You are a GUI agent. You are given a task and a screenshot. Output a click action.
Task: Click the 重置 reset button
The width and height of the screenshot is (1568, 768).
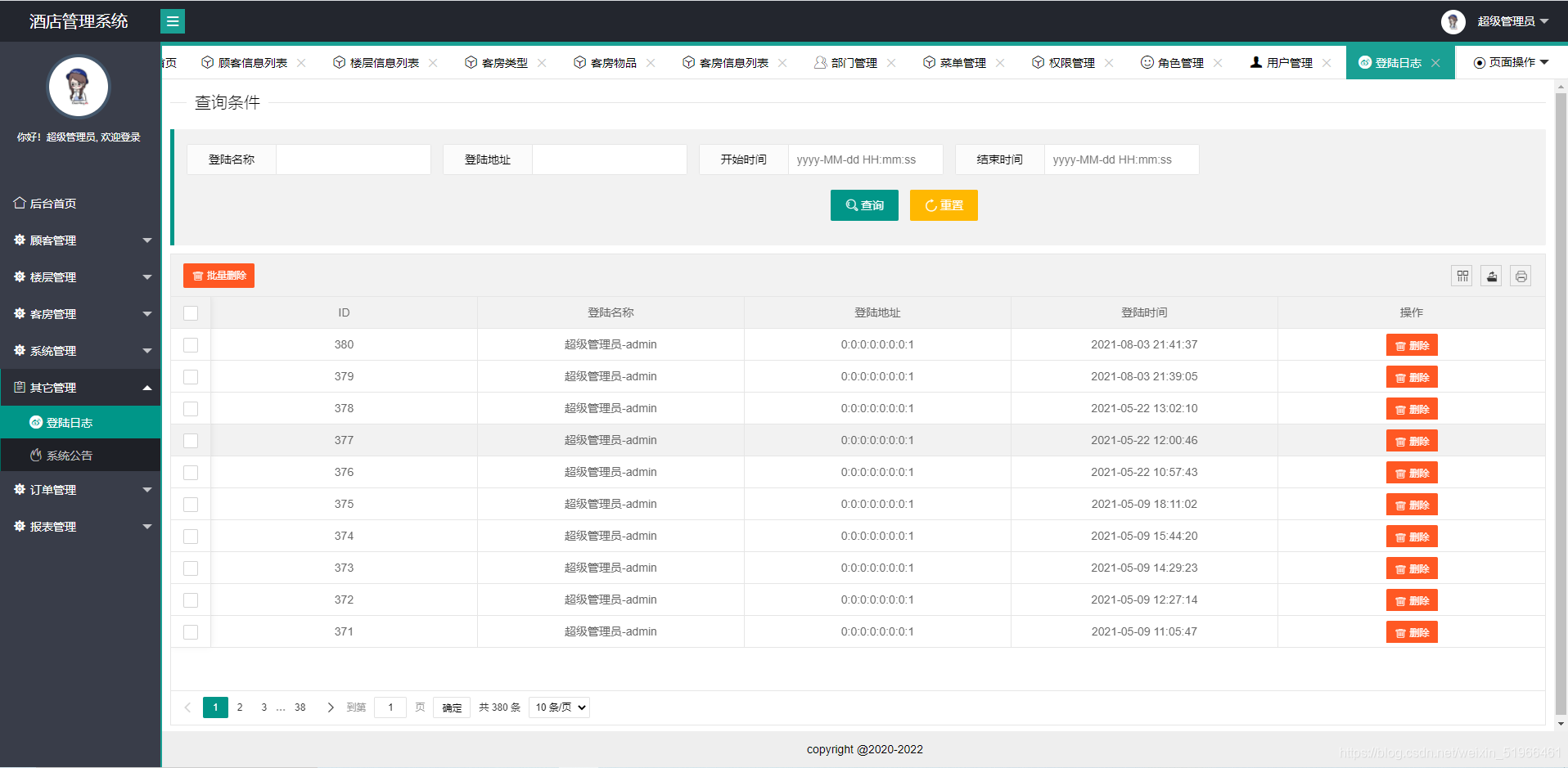coord(944,204)
